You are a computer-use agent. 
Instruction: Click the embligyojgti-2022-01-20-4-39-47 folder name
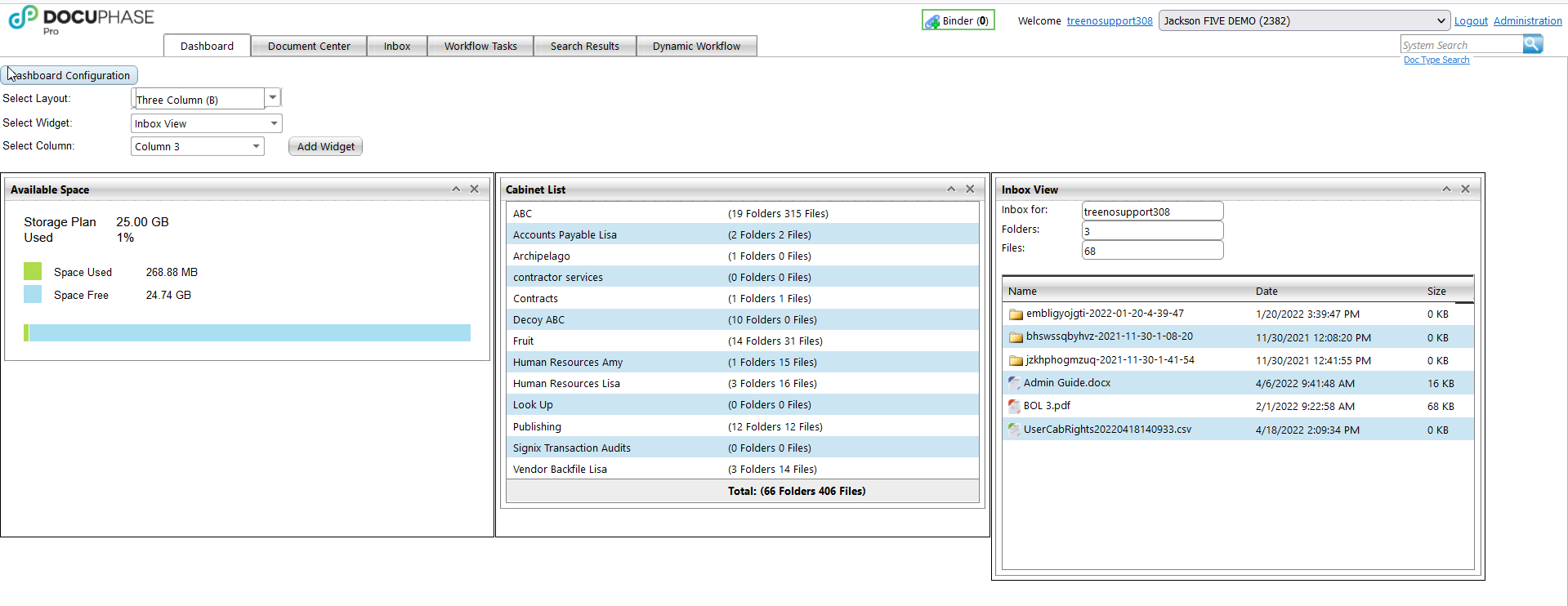pos(1105,313)
